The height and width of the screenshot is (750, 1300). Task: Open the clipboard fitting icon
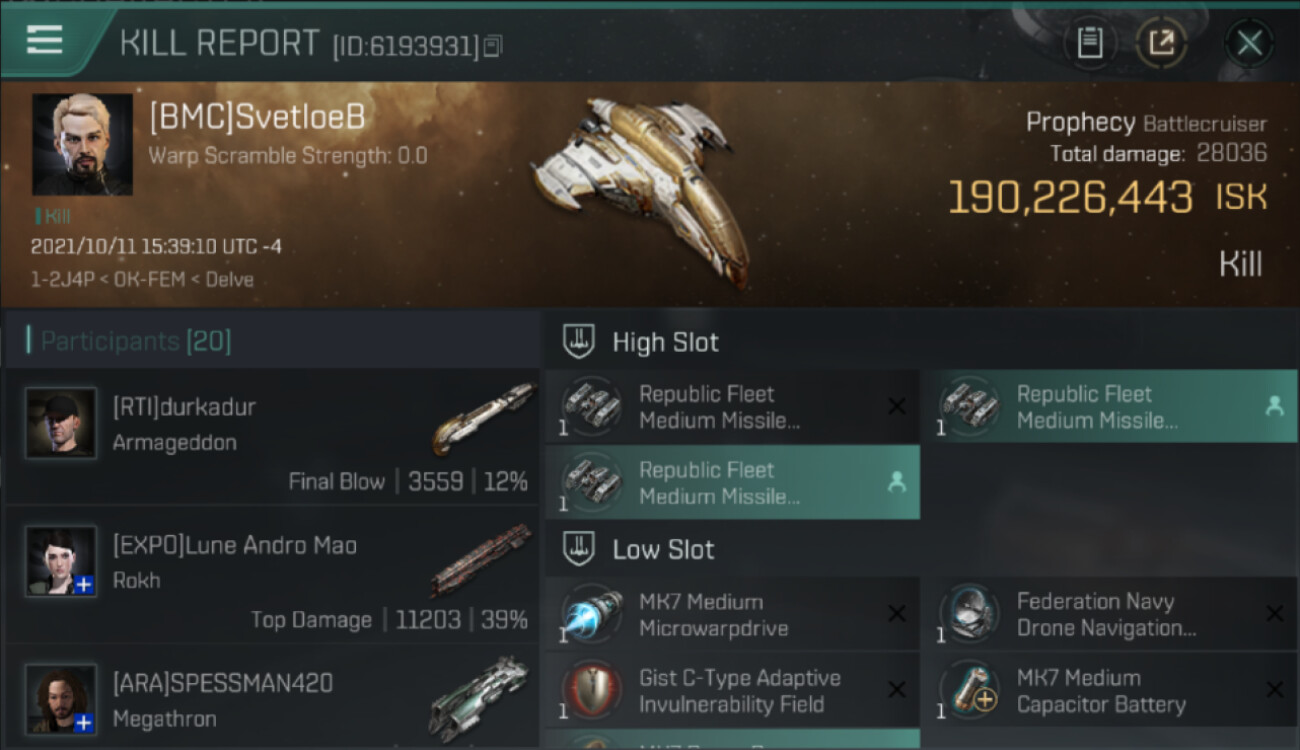coord(1089,43)
